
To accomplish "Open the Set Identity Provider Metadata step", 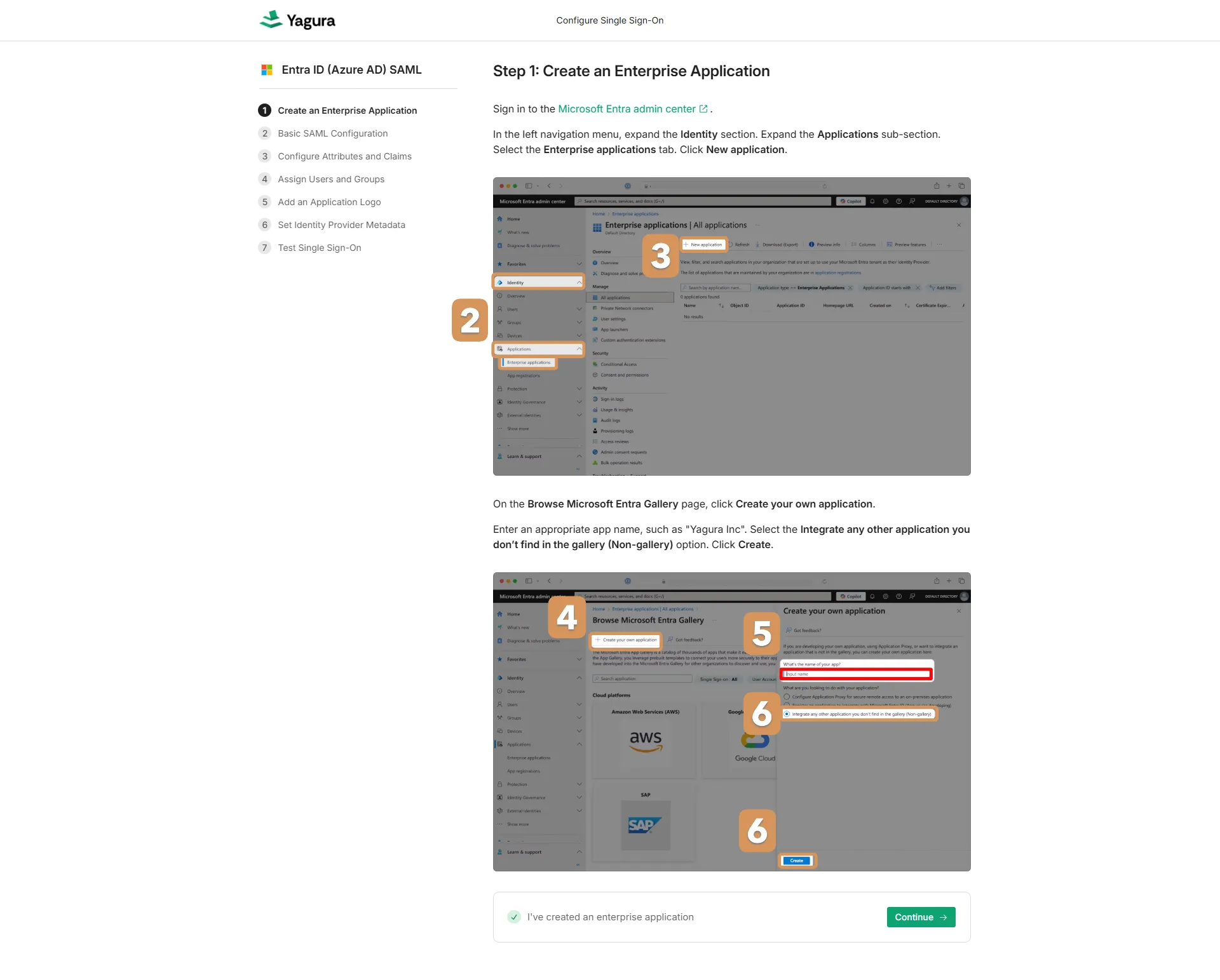I will [x=341, y=225].
